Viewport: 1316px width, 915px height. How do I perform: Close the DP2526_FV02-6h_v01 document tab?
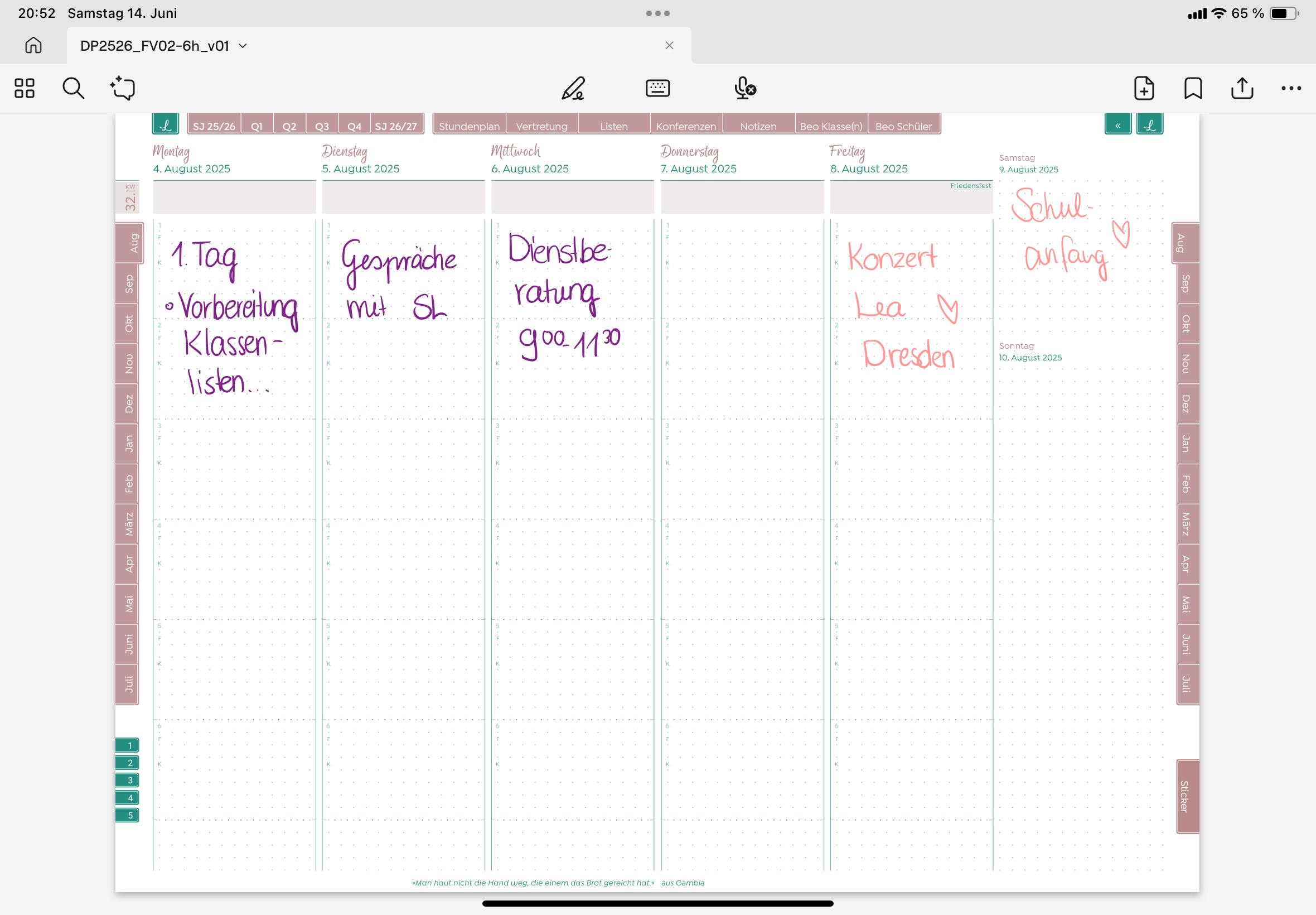tap(669, 45)
